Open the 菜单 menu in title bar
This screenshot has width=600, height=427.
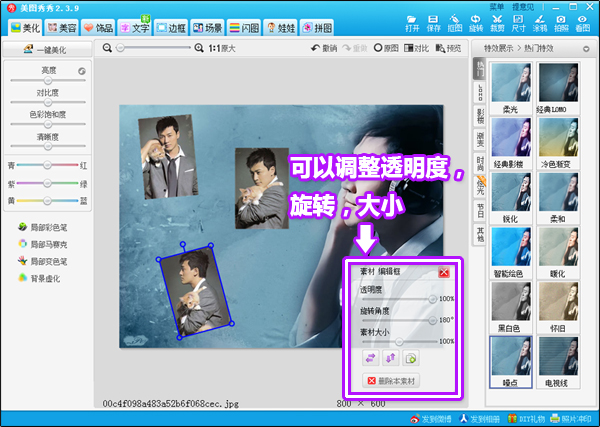point(493,5)
